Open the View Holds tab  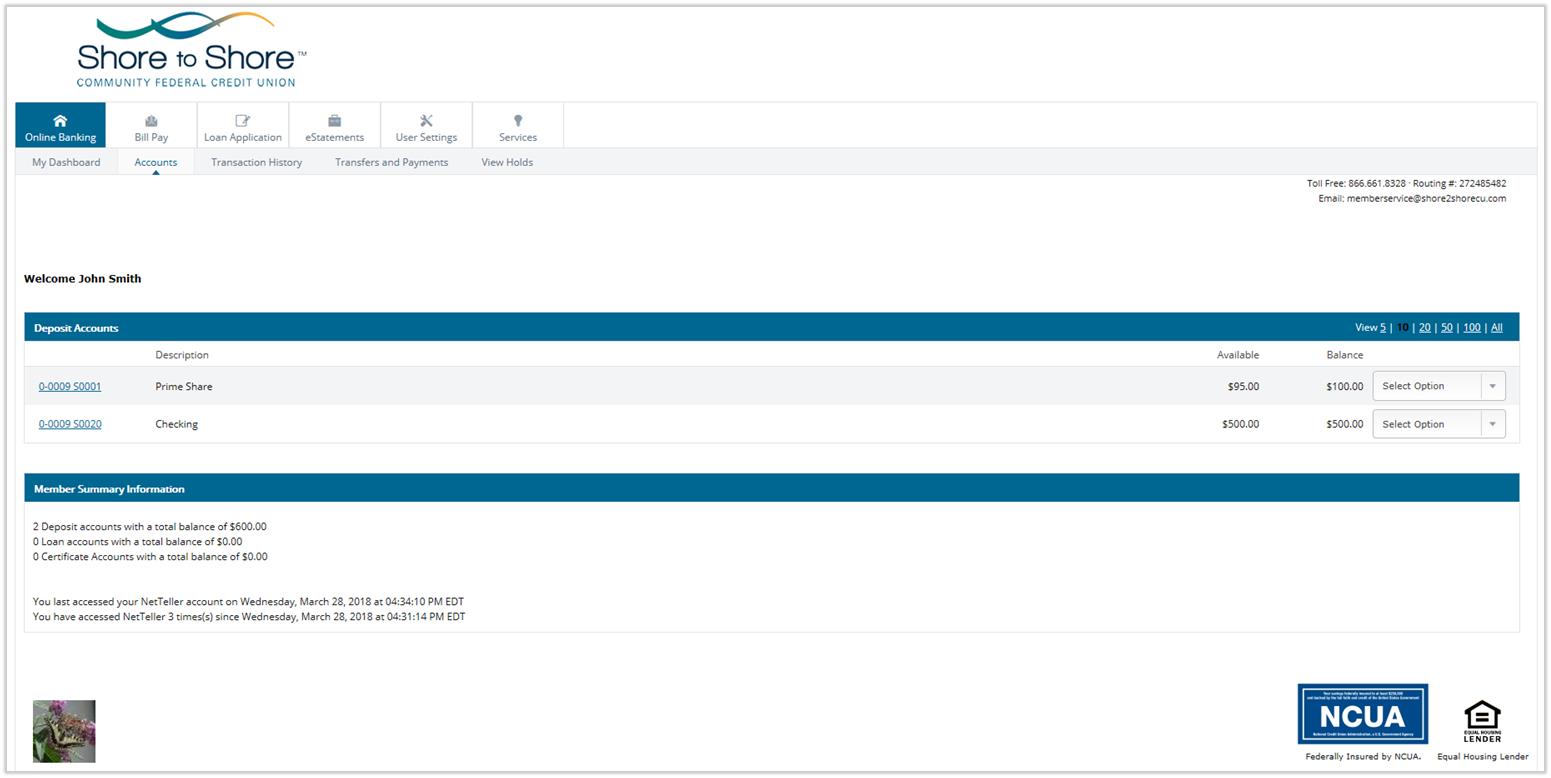(x=507, y=162)
